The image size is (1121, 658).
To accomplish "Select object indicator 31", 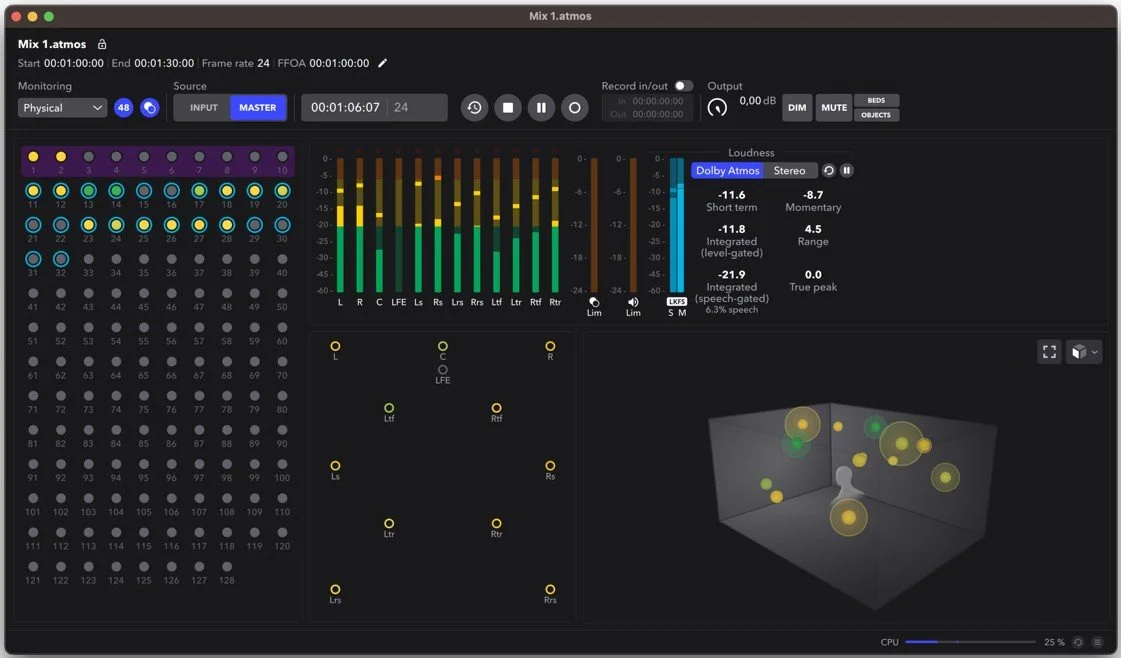I will click(33, 259).
